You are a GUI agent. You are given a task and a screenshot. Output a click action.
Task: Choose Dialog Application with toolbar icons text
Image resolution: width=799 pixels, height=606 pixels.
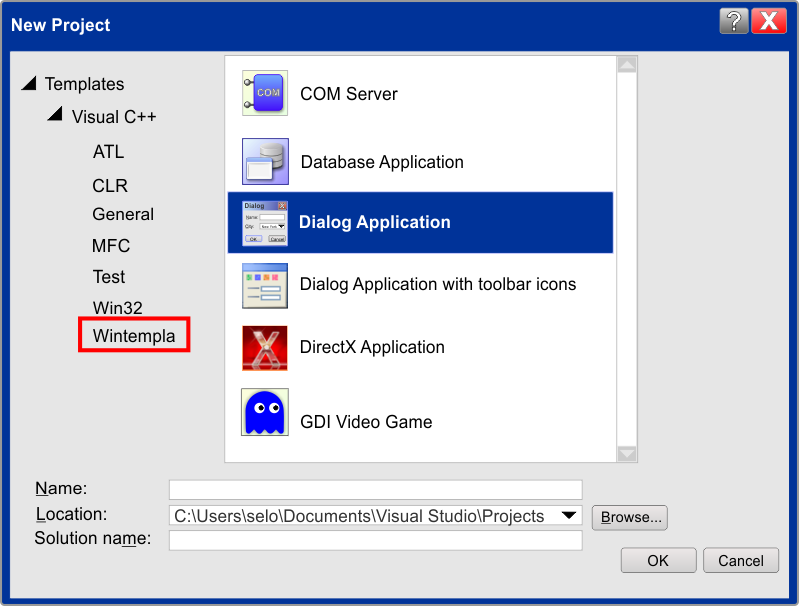(438, 284)
